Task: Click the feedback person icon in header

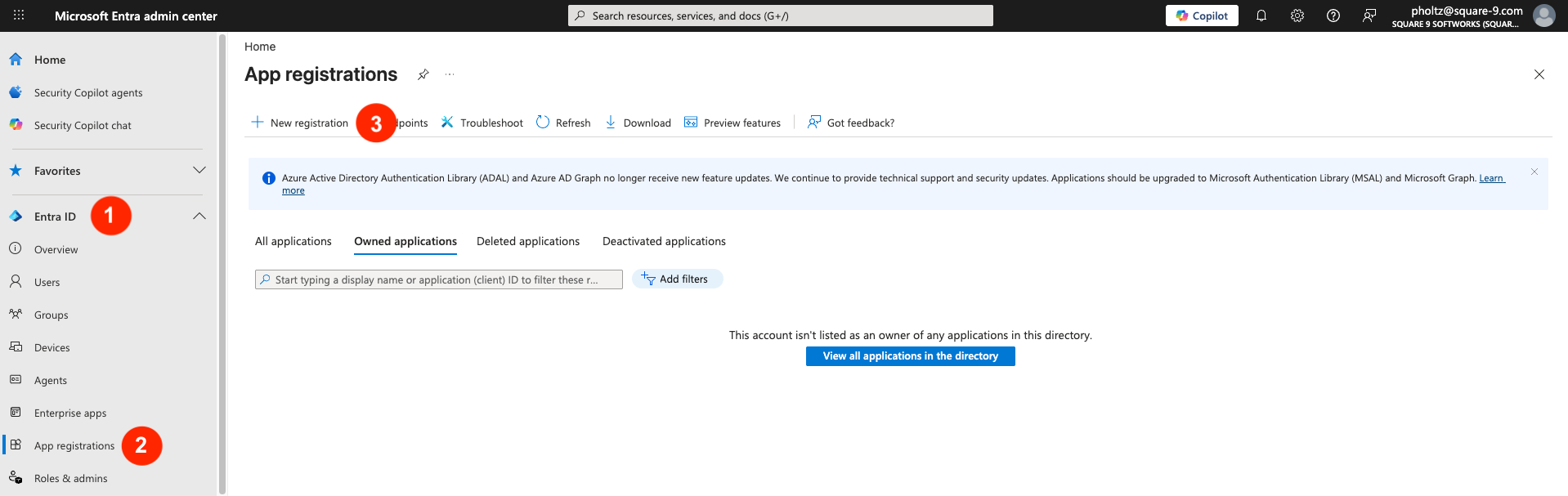Action: tap(1369, 16)
